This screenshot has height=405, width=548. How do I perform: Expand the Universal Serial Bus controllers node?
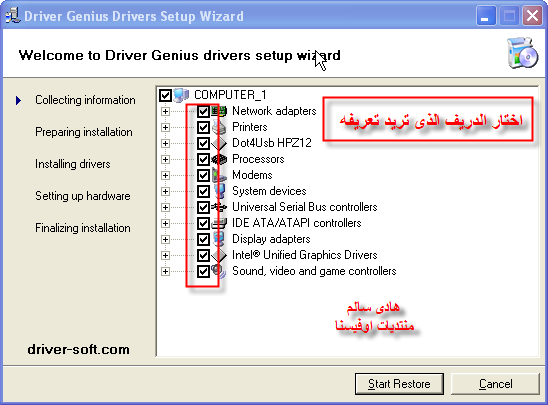[165, 208]
